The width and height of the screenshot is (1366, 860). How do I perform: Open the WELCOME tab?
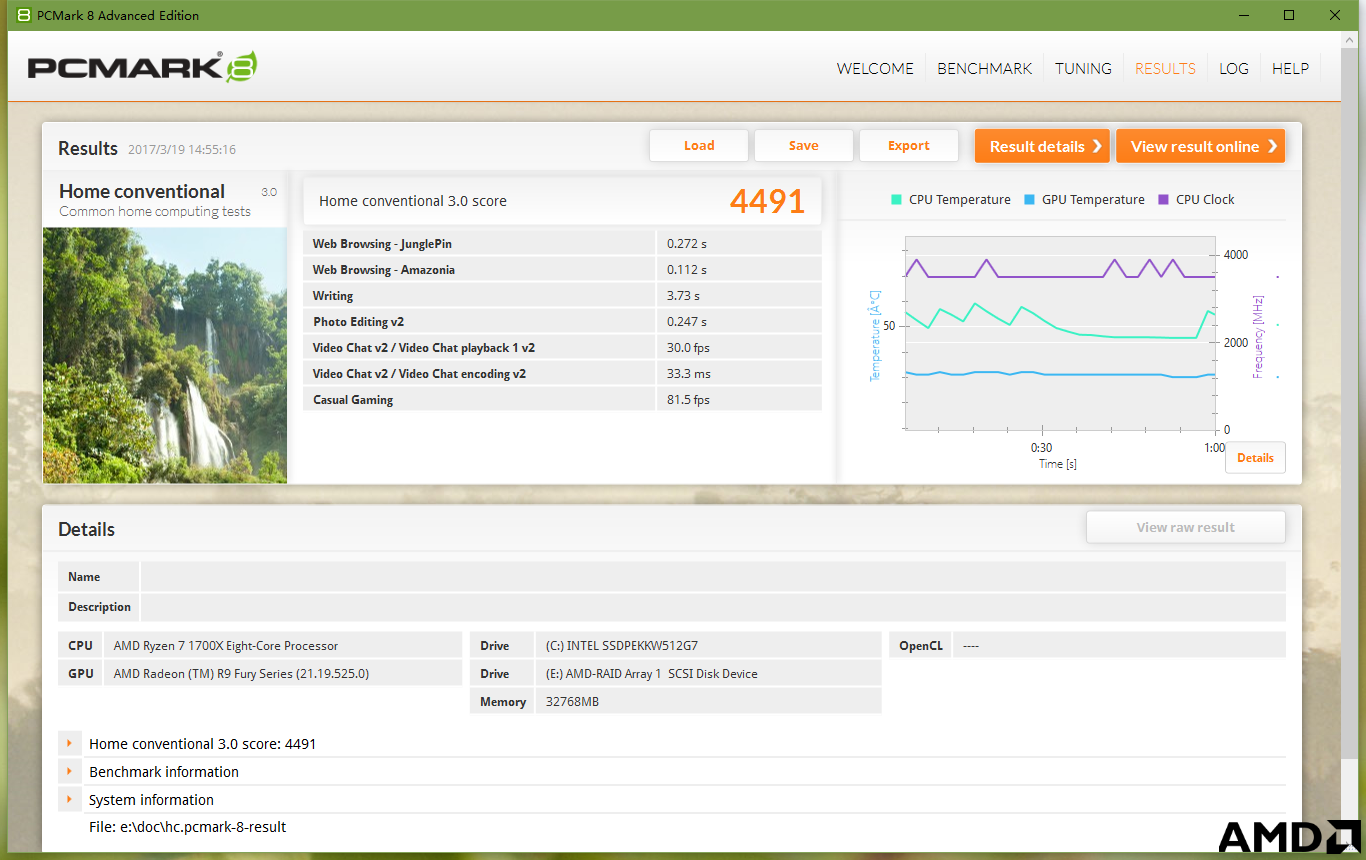tap(875, 68)
